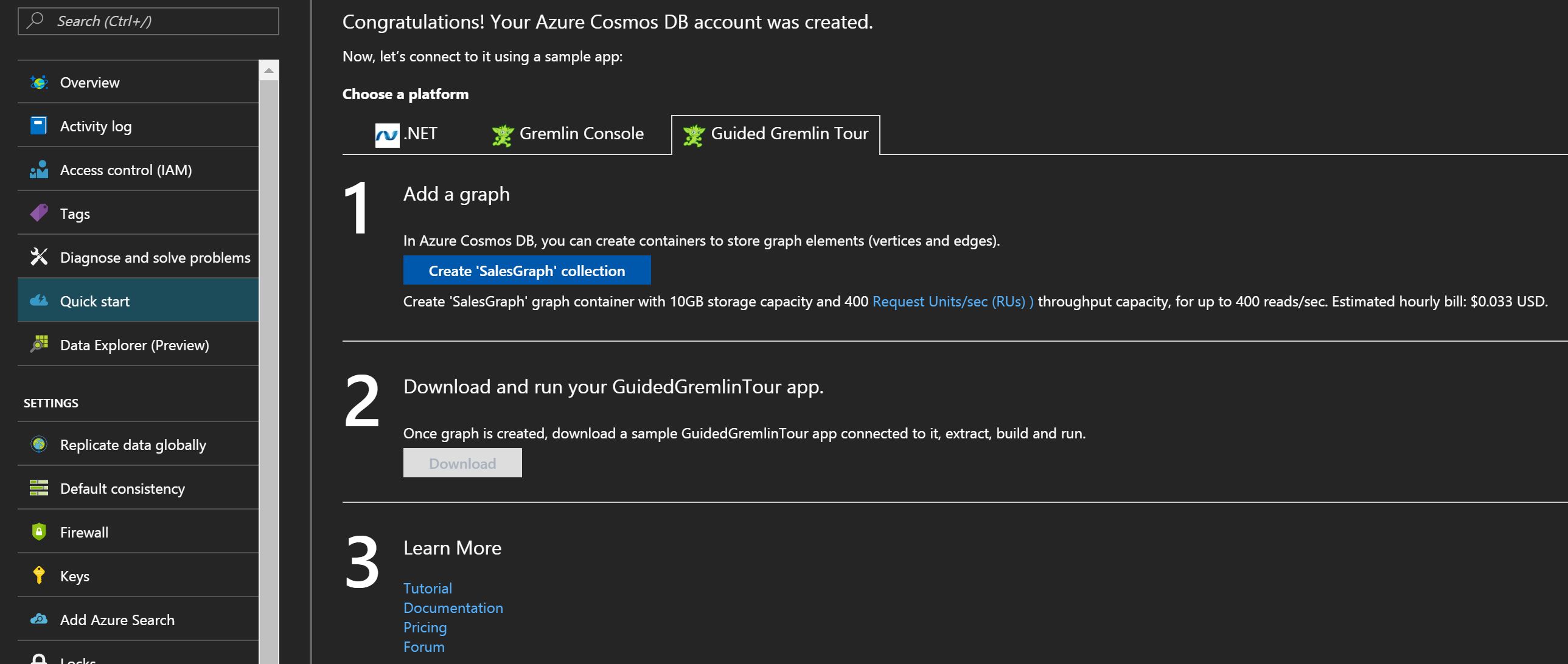Click the Diagnose and solve problems wrench icon
This screenshot has width=1568, height=664.
pos(39,257)
